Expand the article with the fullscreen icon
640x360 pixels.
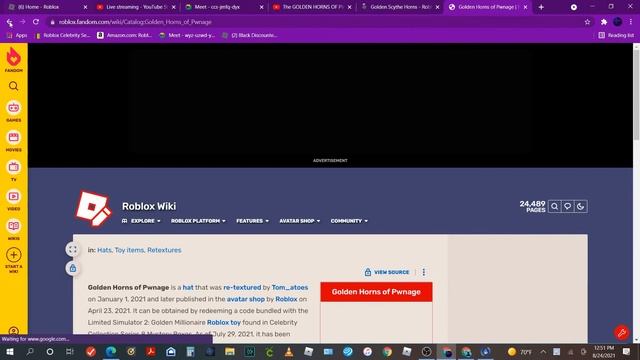click(73, 249)
